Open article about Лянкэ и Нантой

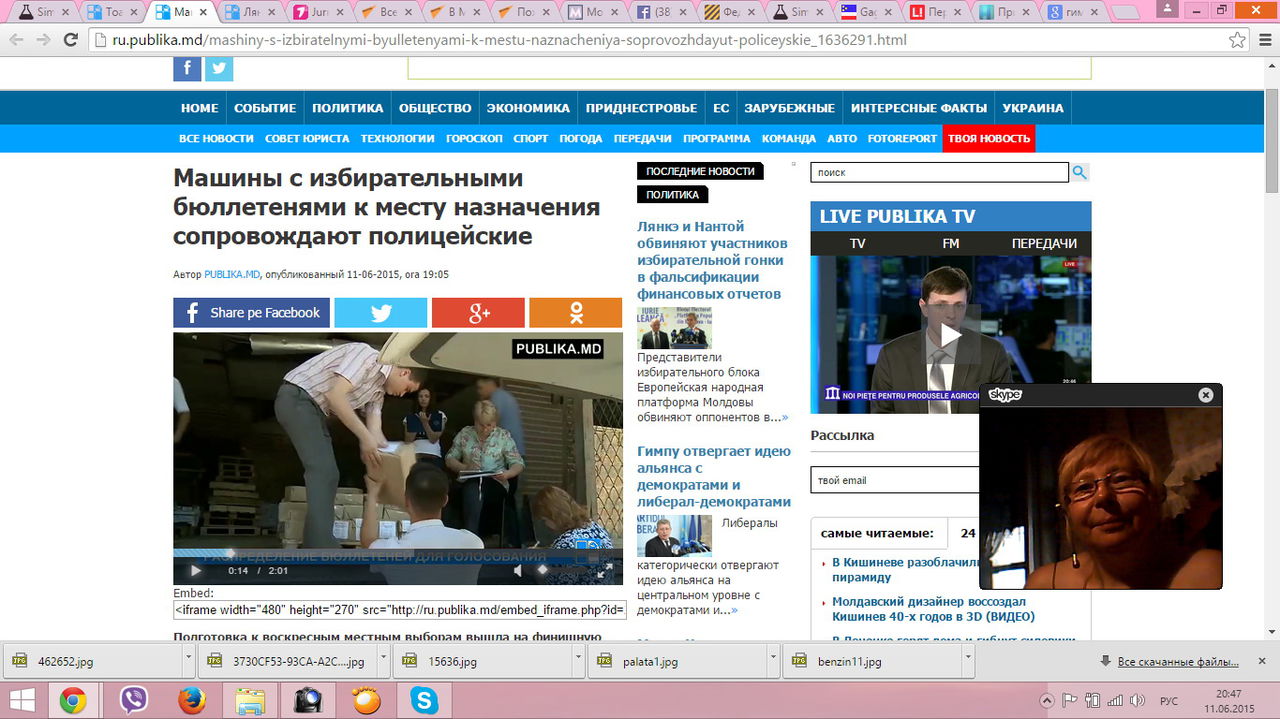coord(712,260)
